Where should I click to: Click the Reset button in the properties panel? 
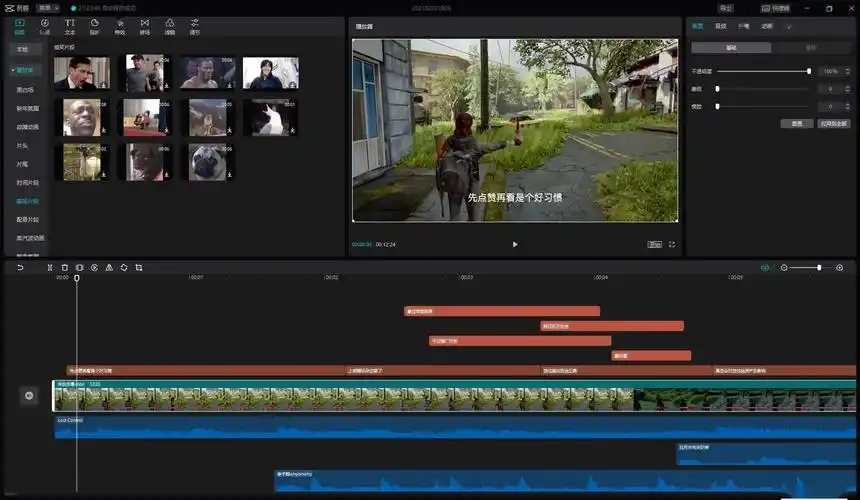797,123
